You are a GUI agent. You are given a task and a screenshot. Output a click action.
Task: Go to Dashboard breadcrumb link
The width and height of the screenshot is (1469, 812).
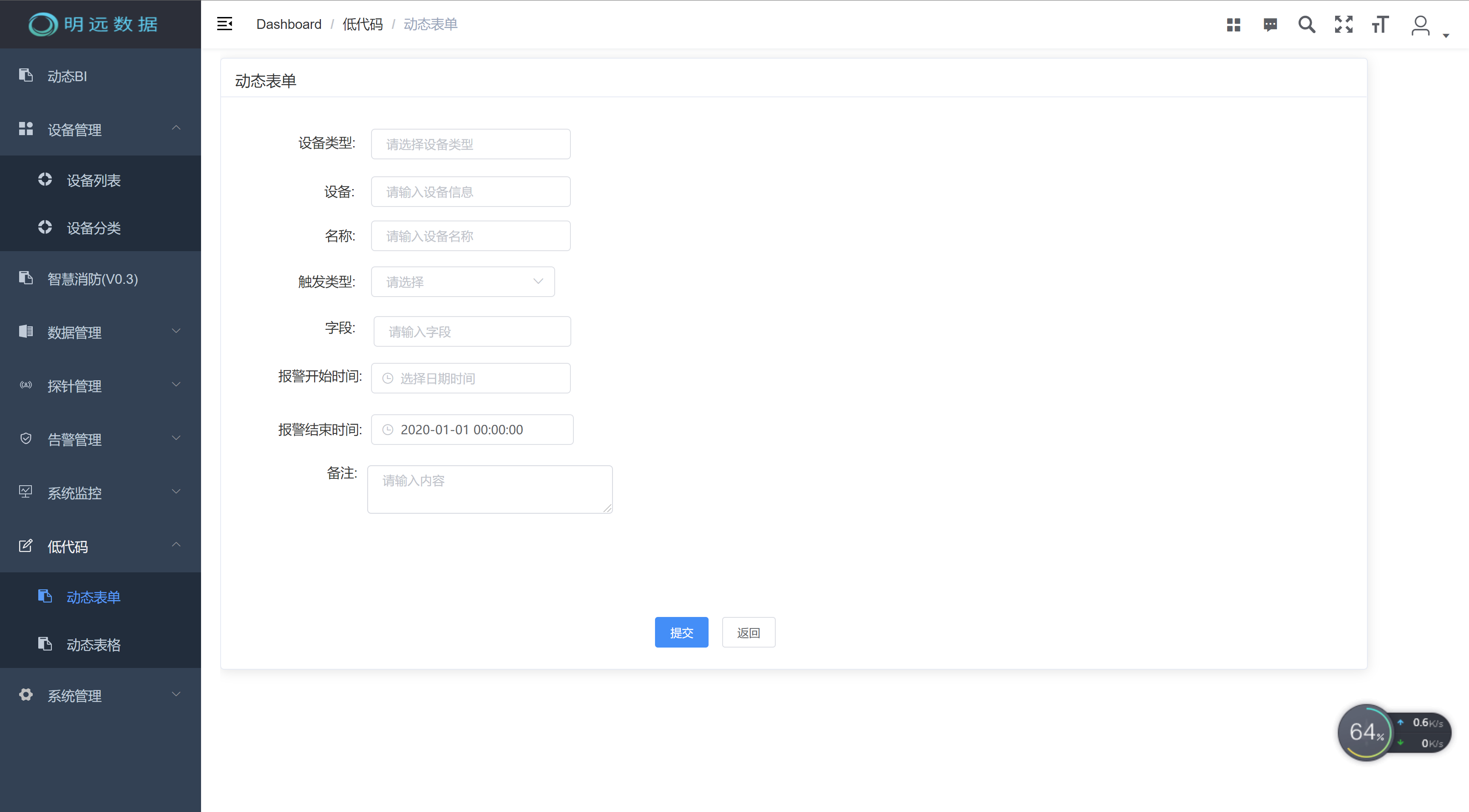[289, 24]
